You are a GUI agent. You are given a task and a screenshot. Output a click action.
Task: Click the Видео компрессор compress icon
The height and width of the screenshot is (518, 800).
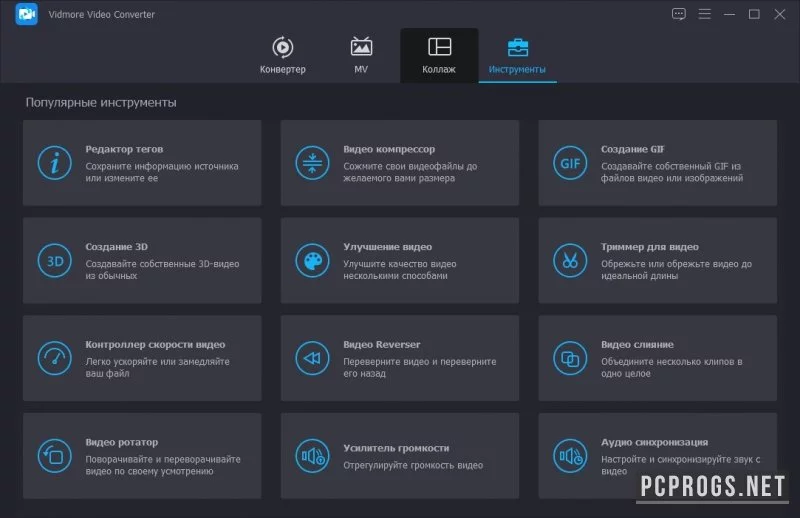[x=312, y=163]
